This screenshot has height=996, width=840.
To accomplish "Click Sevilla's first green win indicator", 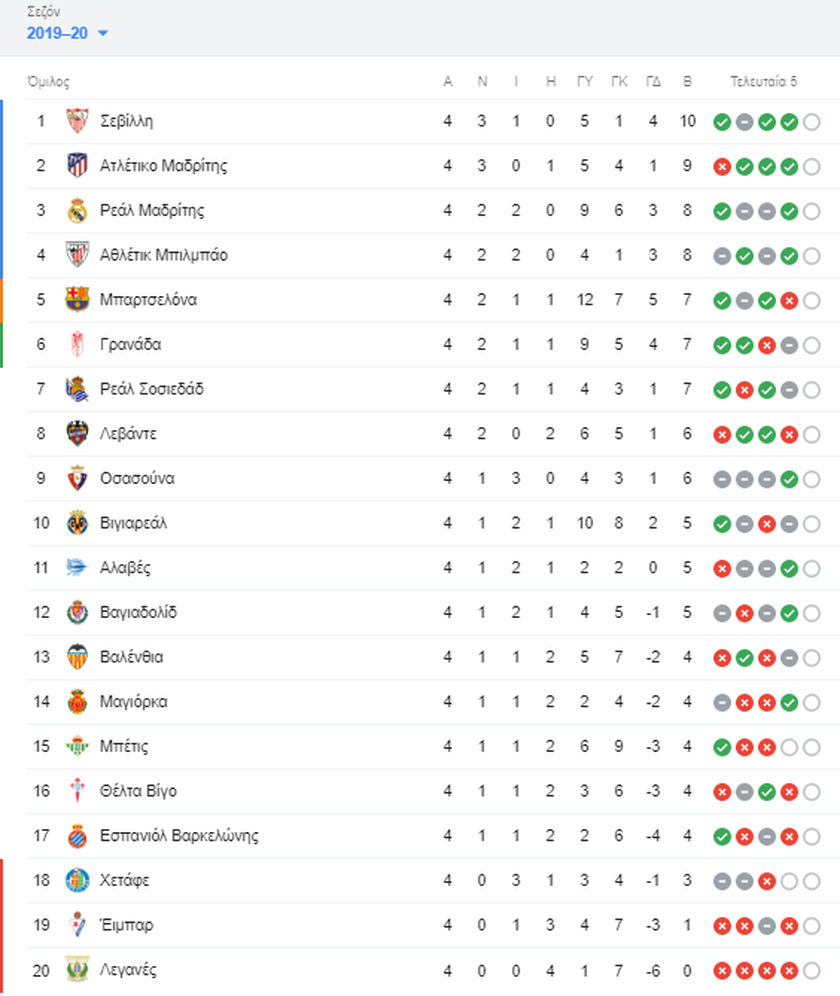I will (722, 122).
